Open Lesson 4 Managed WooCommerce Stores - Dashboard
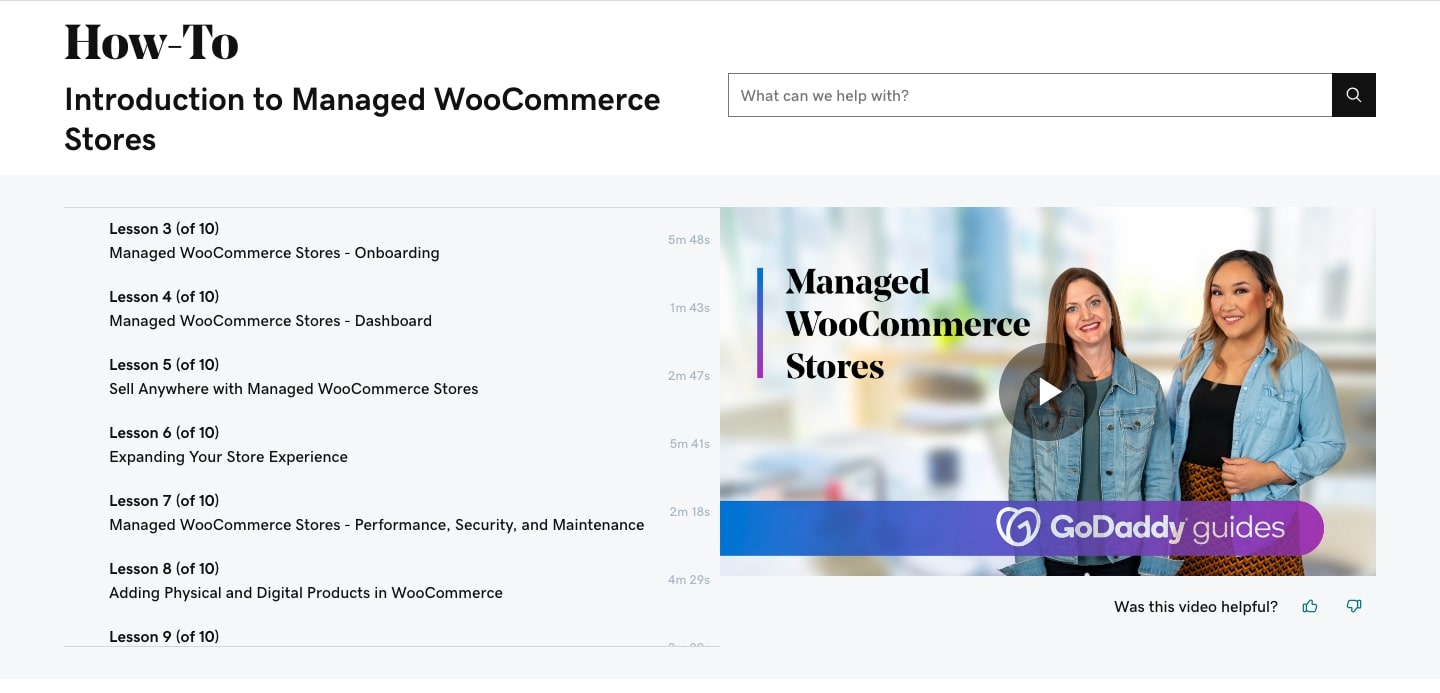1440x693 pixels. click(392, 309)
